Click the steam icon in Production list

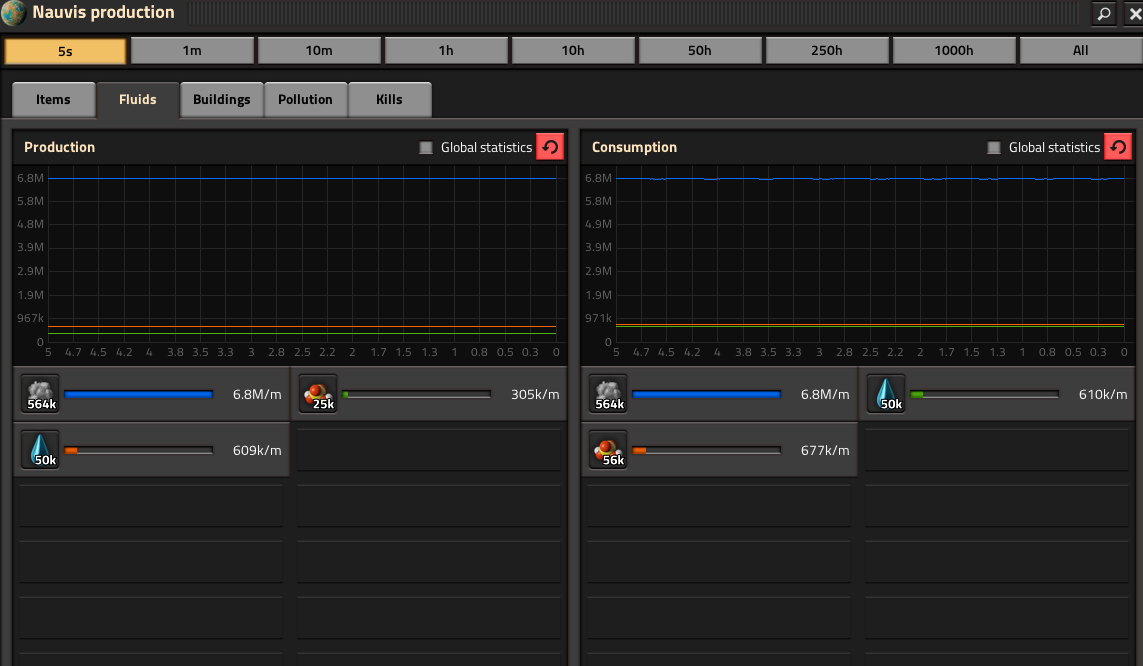tap(40, 394)
